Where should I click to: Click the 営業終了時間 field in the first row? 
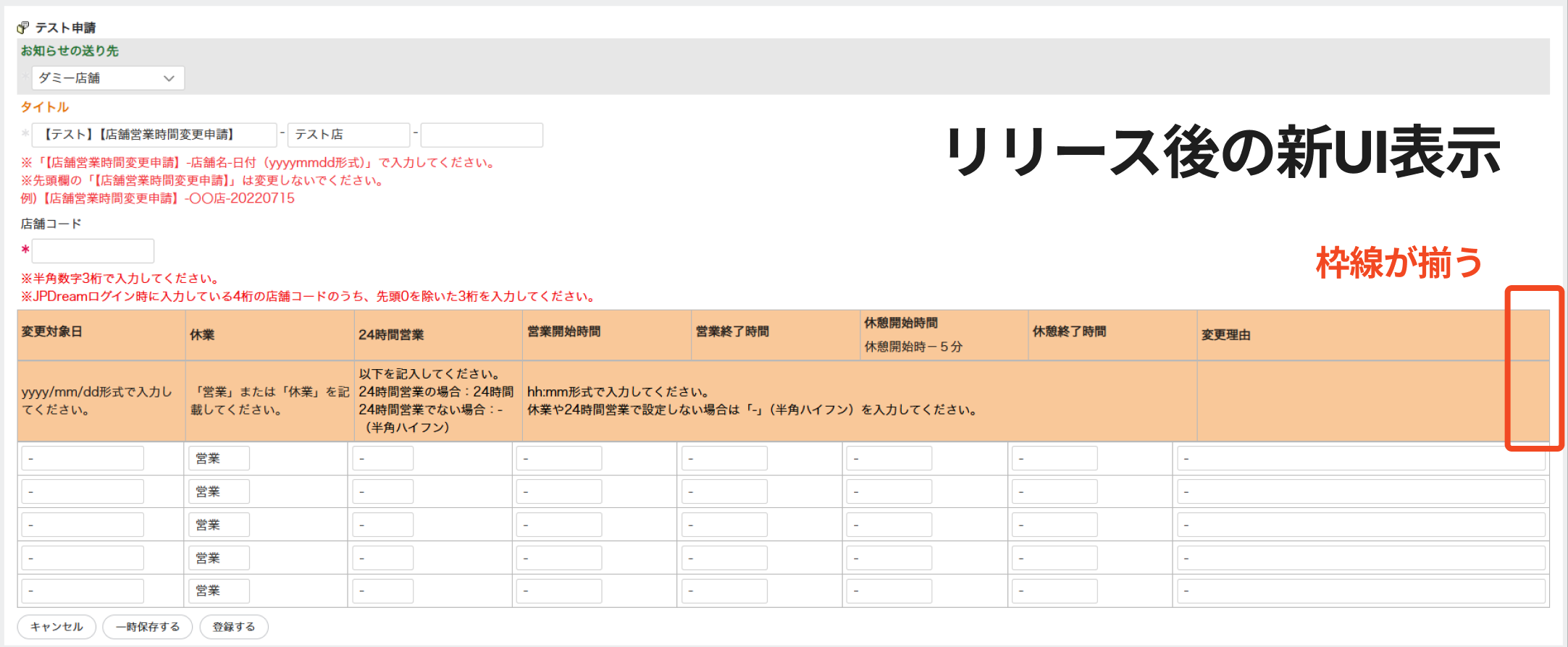pyautogui.click(x=724, y=459)
